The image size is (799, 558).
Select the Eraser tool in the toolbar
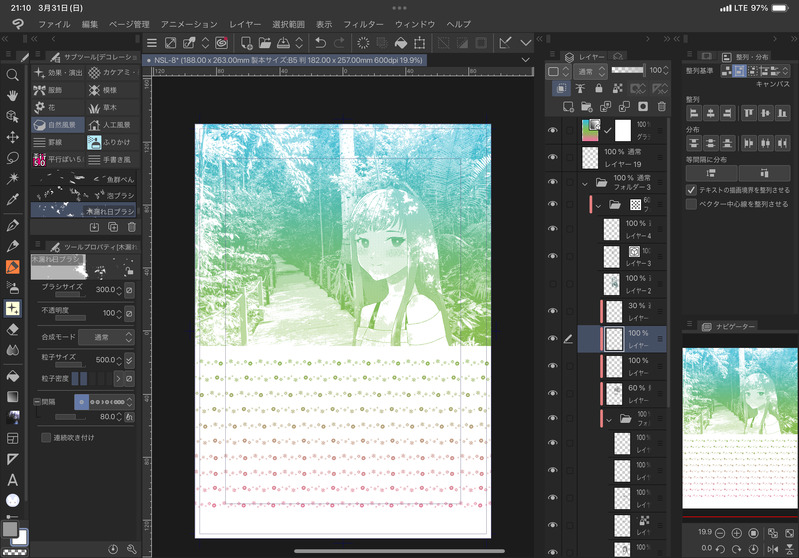(12, 330)
